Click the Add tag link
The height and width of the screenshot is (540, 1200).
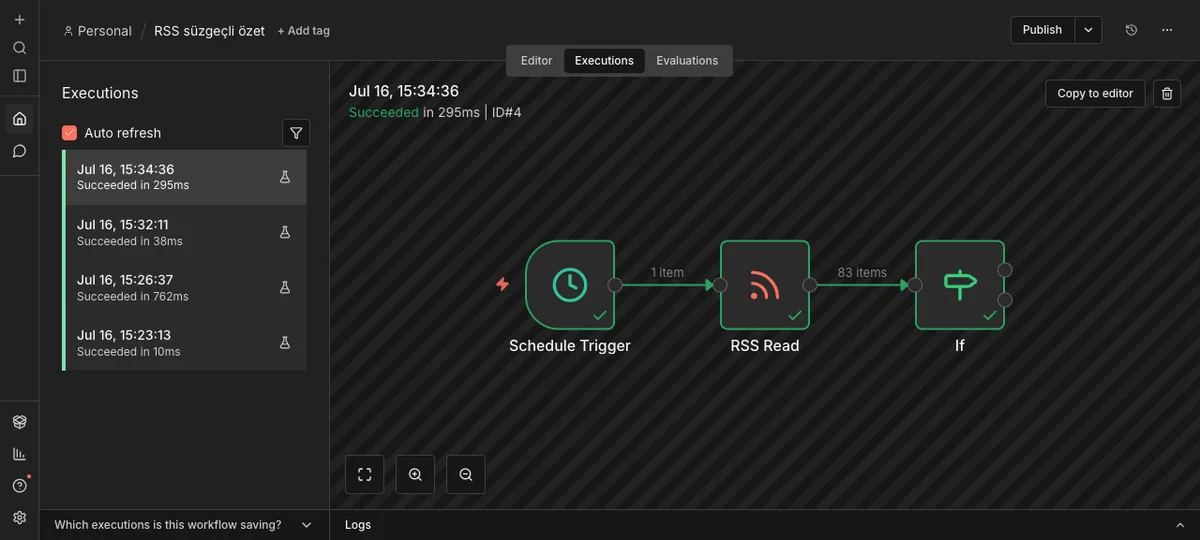303,31
